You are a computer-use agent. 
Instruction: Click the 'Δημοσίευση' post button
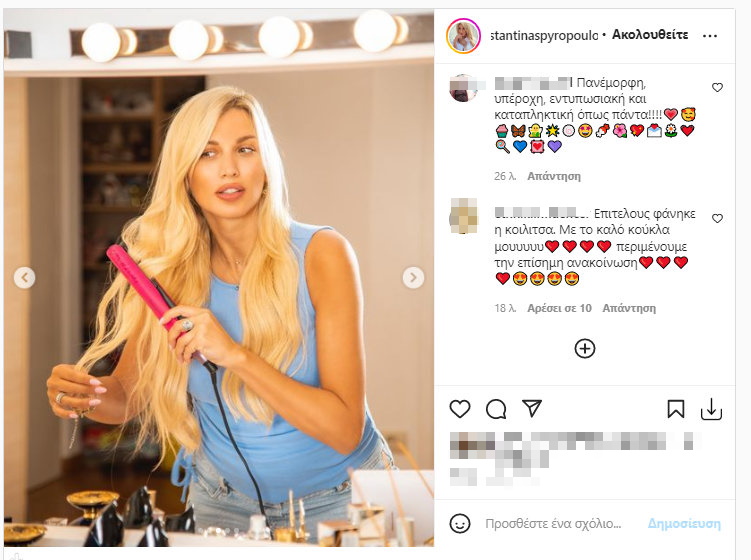684,524
